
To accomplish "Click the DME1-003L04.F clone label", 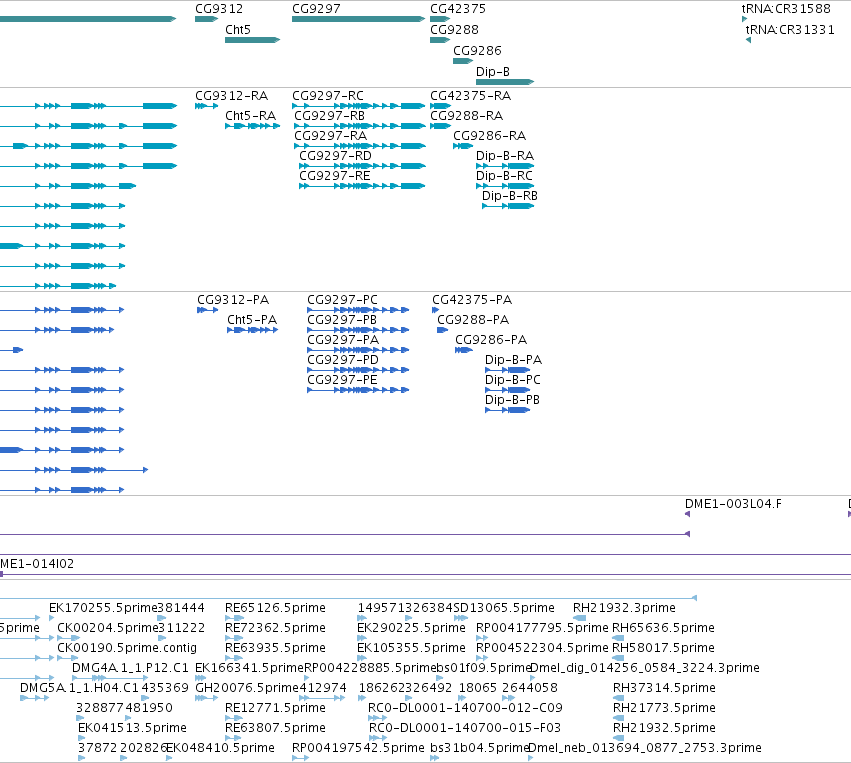I will click(x=733, y=504).
